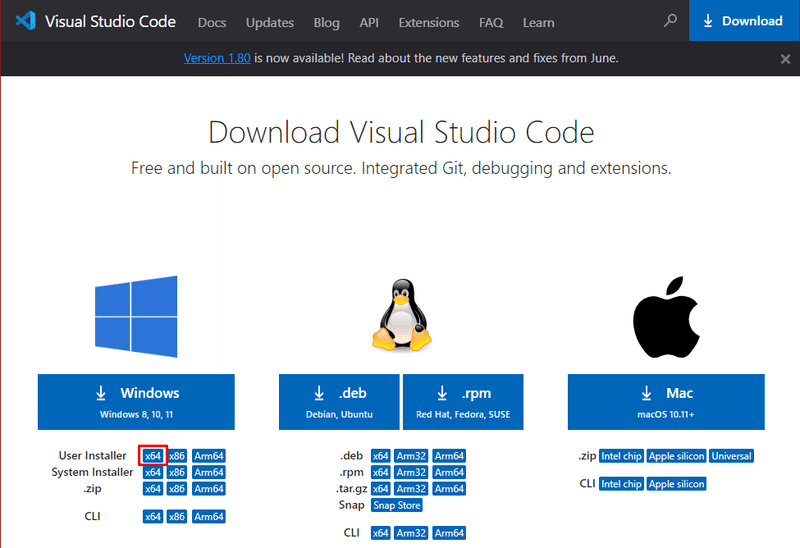Download Linux .tar.gz Arm64 archive
This screenshot has height=548, width=800.
coord(449,488)
